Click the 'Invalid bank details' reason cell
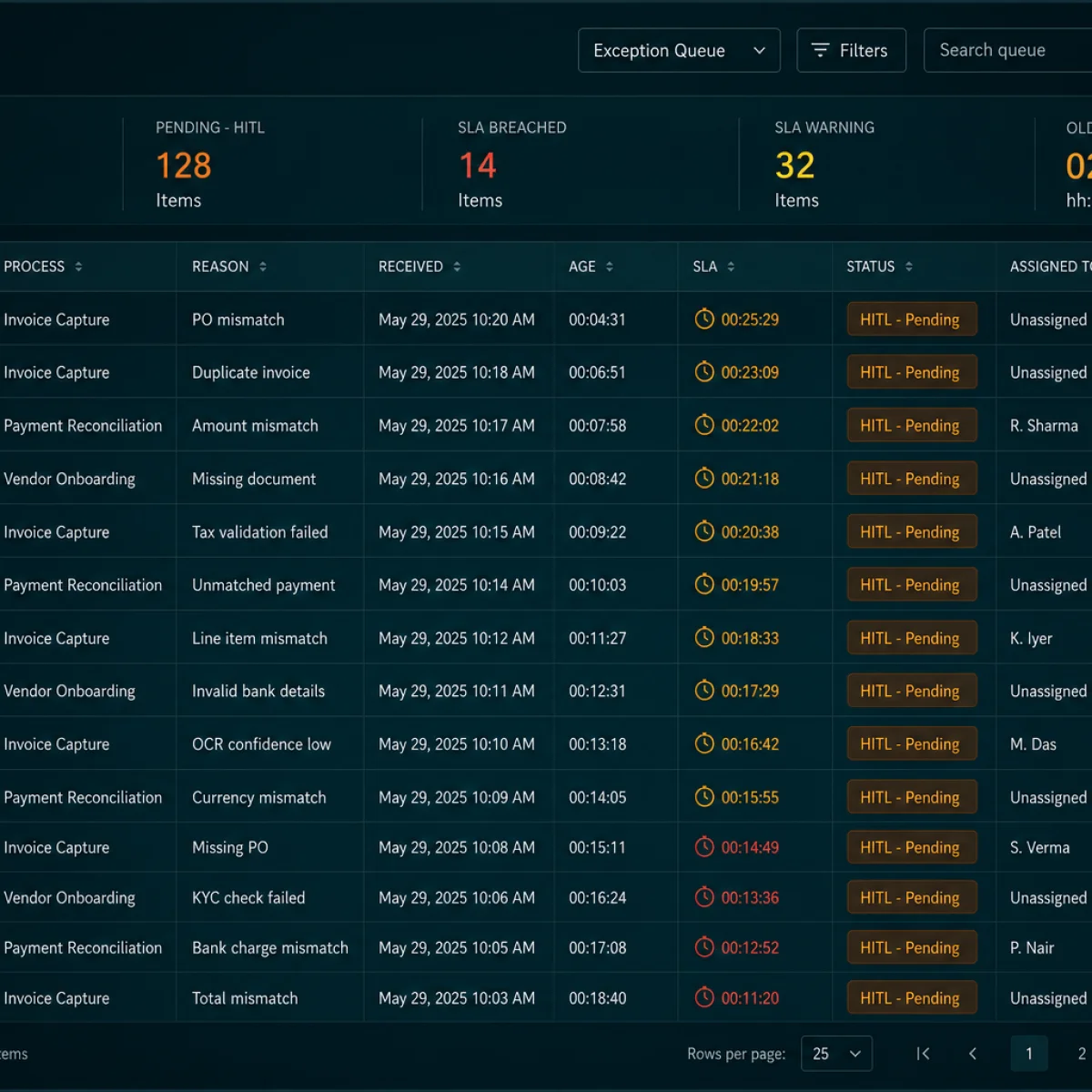Screen dimensions: 1092x1092 (x=258, y=691)
